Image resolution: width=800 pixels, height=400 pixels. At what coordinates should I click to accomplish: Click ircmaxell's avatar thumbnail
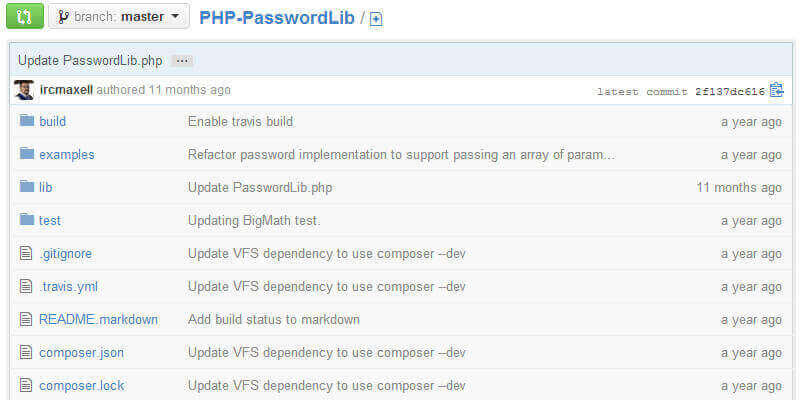click(x=24, y=90)
